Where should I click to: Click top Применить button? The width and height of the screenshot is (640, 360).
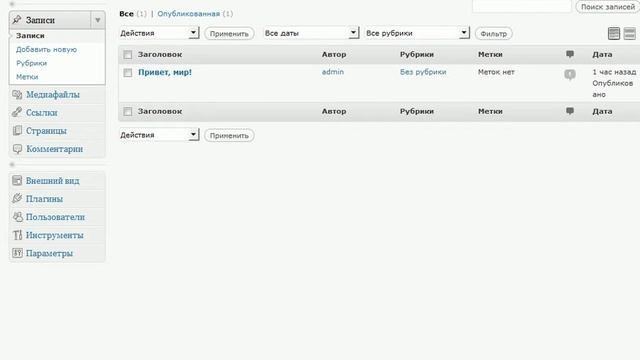click(x=229, y=33)
